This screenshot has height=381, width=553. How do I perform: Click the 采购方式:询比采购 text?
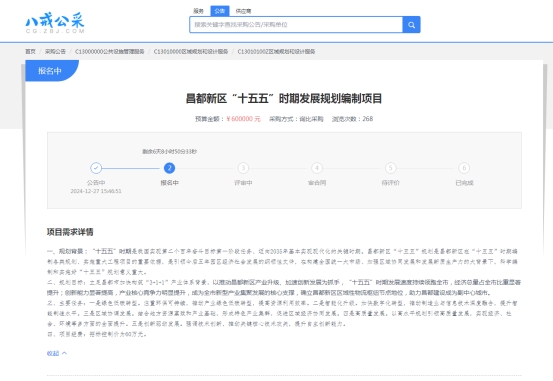pos(296,119)
